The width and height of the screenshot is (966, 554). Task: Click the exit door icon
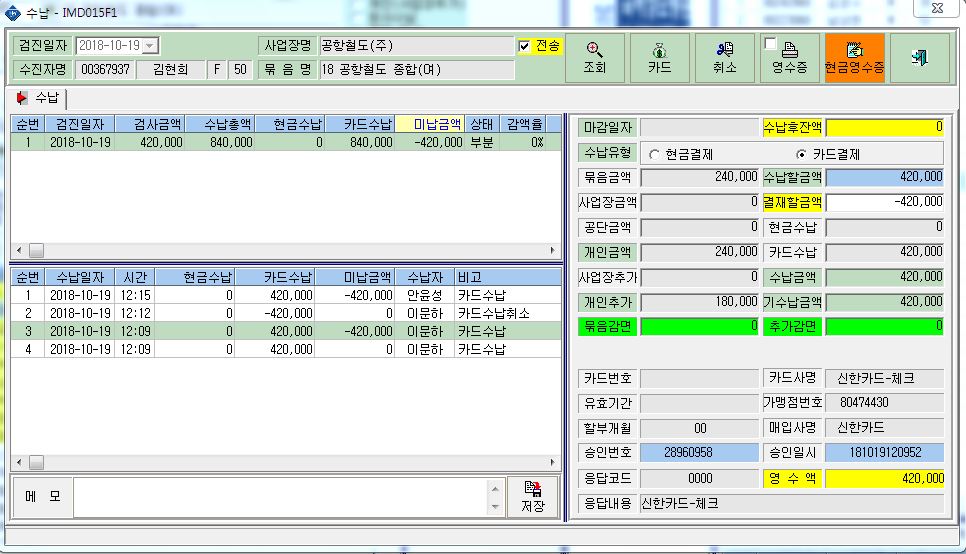point(920,58)
